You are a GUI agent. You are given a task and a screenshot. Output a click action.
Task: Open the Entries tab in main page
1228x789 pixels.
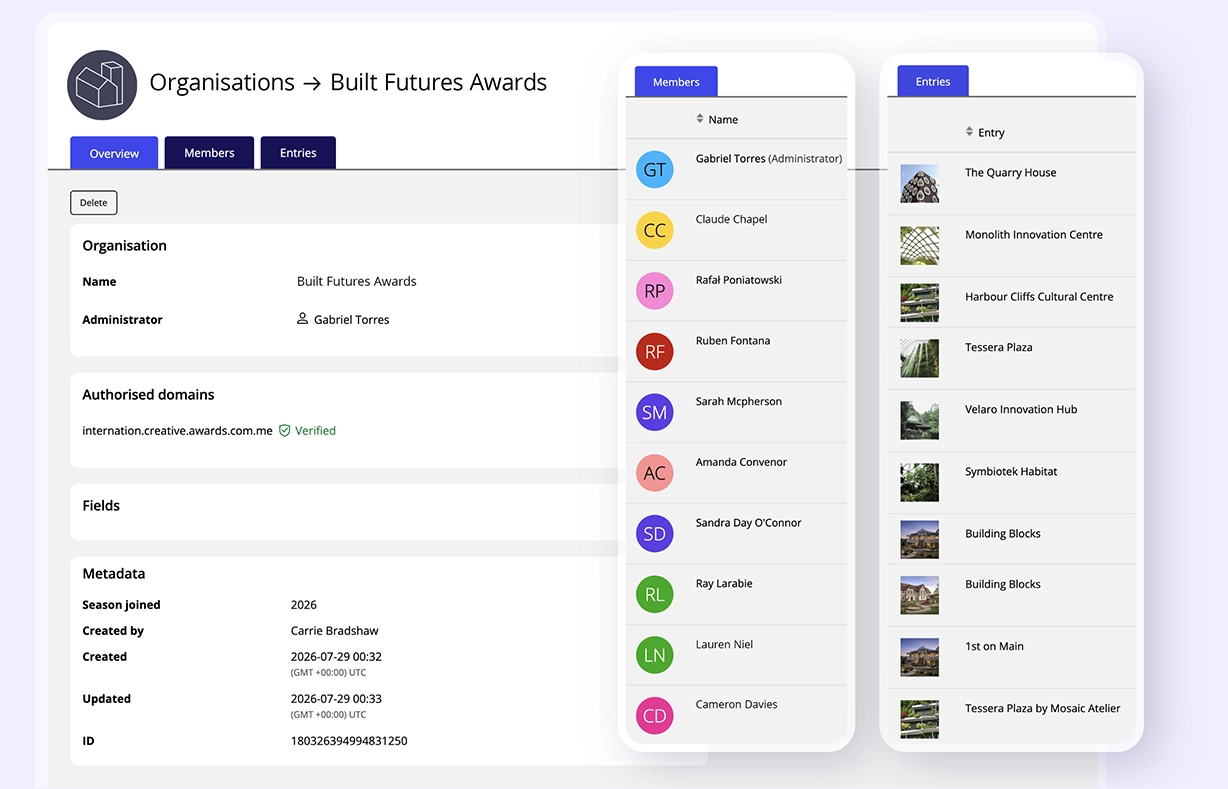tap(298, 153)
